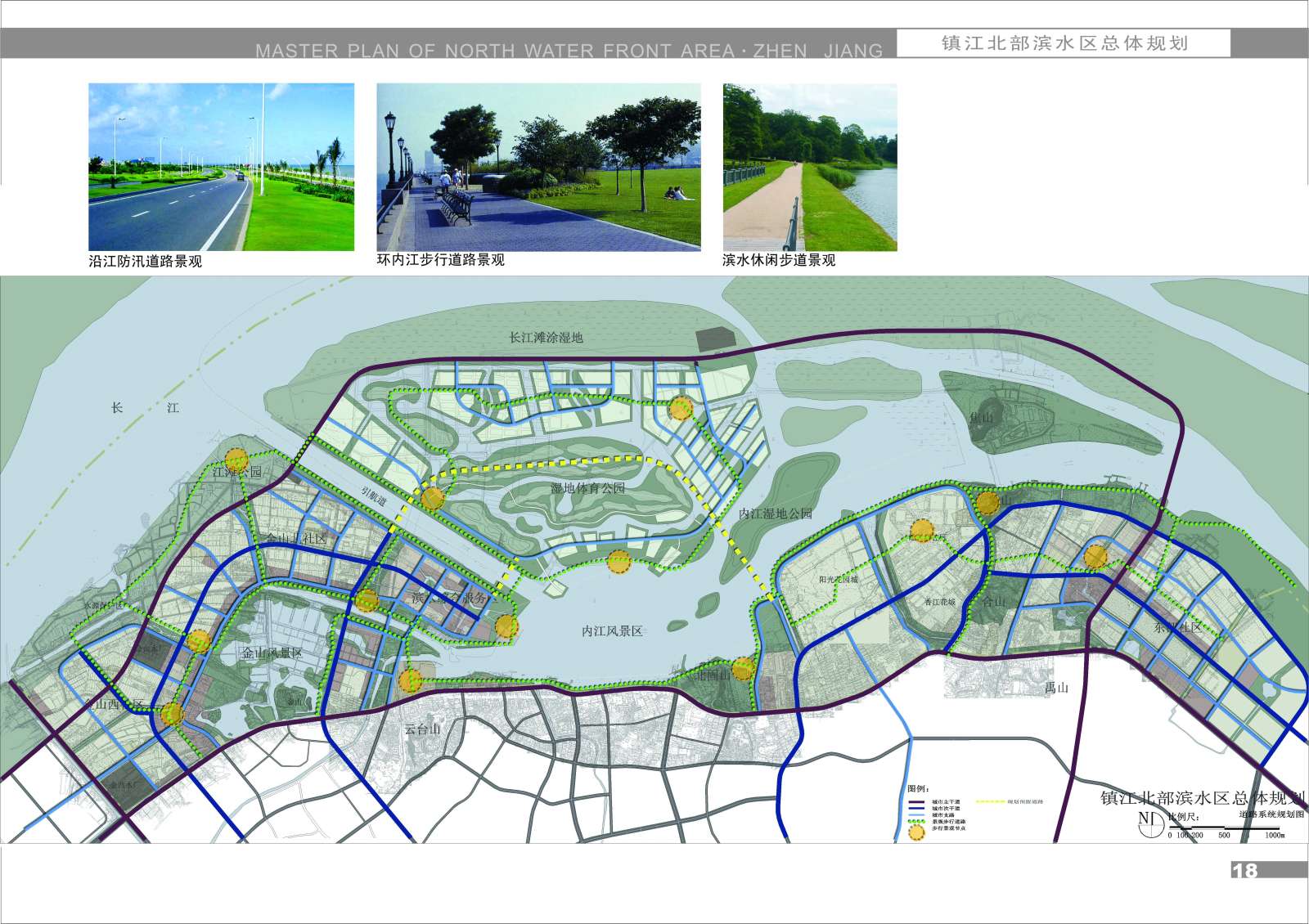Click the orange node in the northern grid district
The width and height of the screenshot is (1309, 924).
681,408
